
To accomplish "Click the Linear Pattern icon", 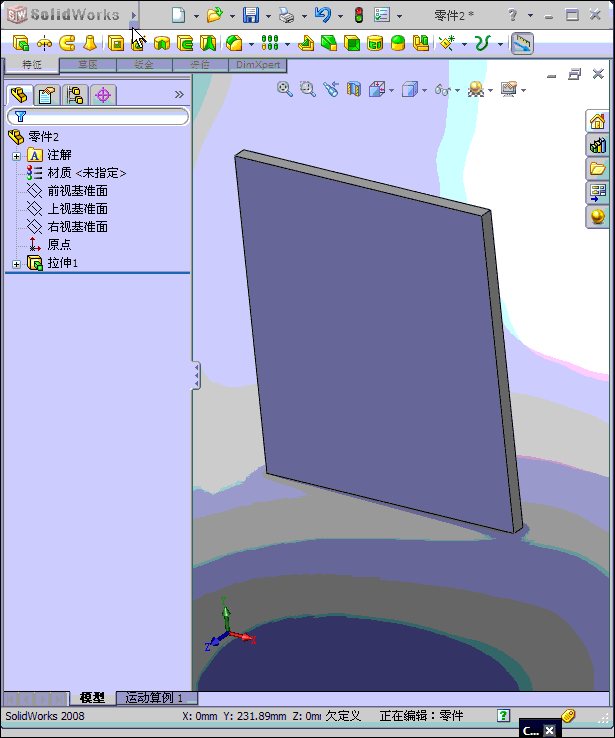I will pyautogui.click(x=270, y=43).
